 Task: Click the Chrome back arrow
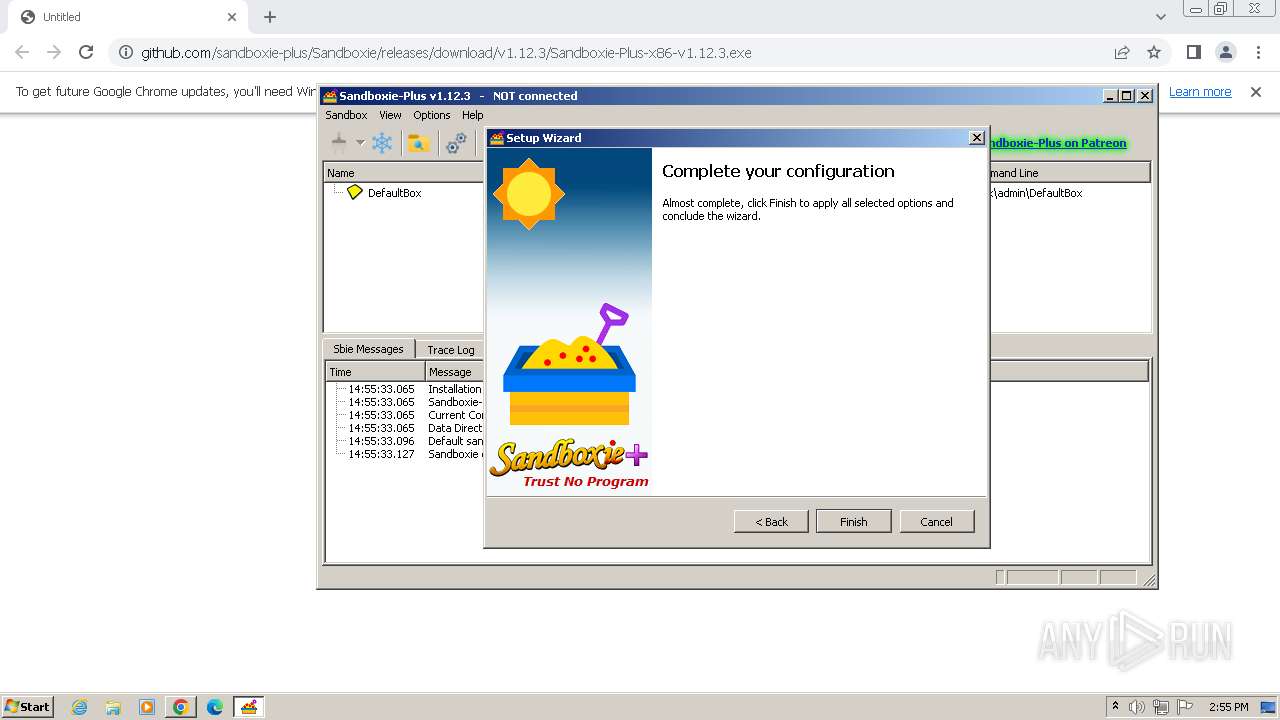point(22,52)
